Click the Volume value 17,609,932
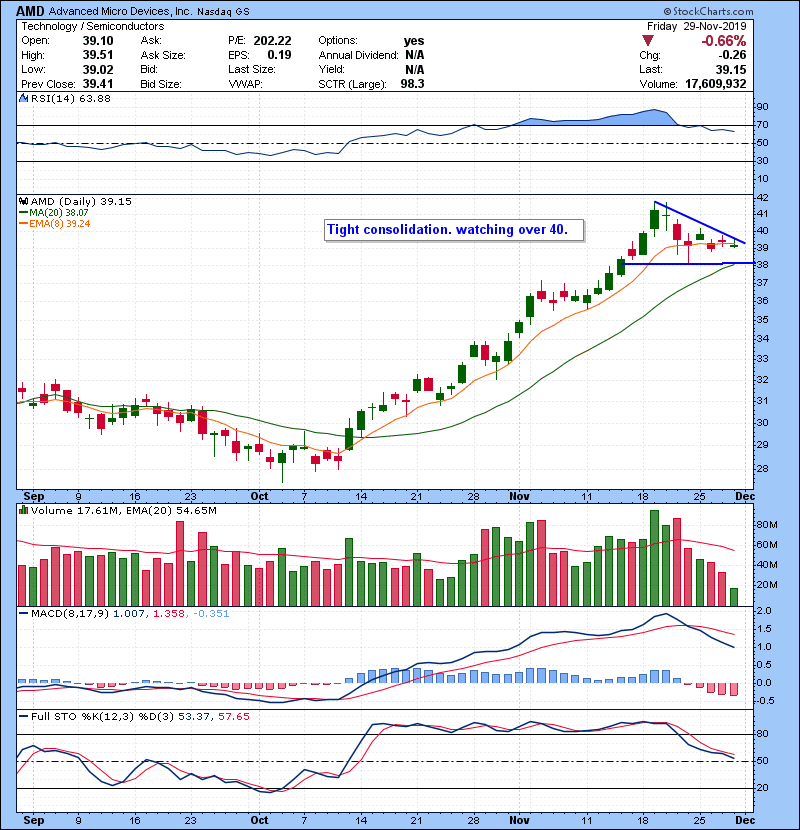Viewport: 800px width, 830px height. pos(716,84)
